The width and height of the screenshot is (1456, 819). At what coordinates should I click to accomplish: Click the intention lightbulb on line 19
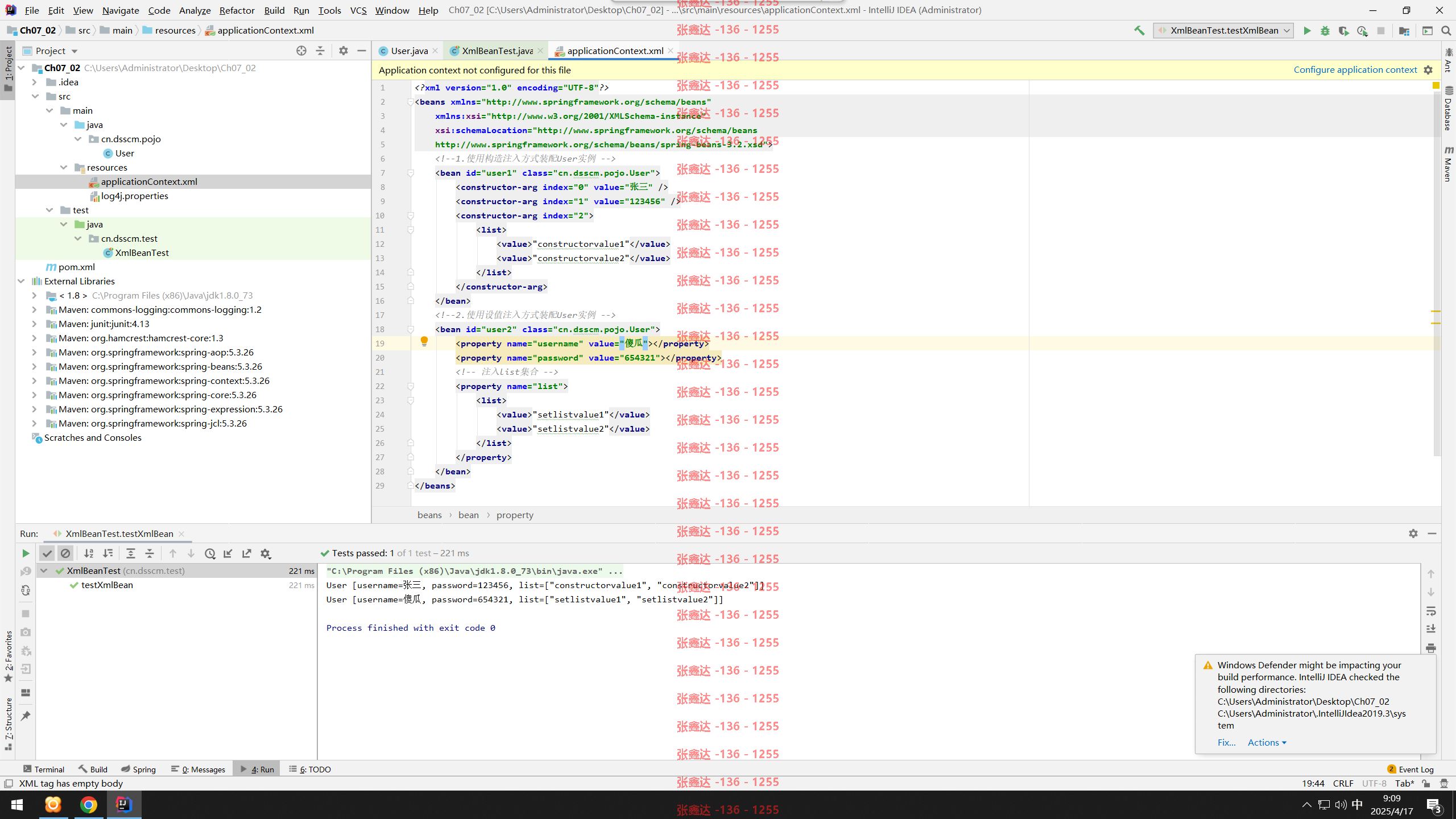point(424,341)
